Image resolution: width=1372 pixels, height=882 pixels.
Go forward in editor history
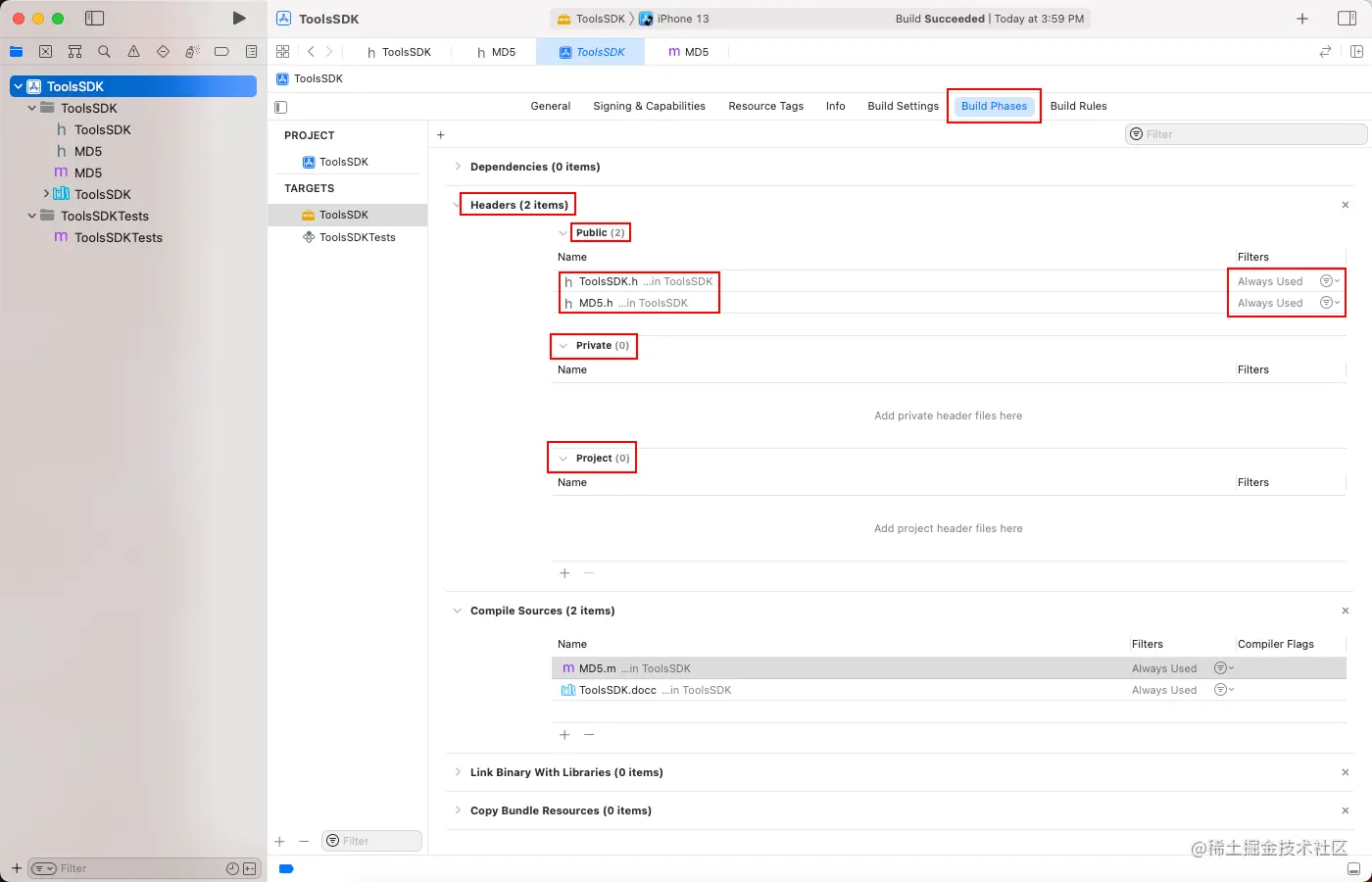coord(329,52)
